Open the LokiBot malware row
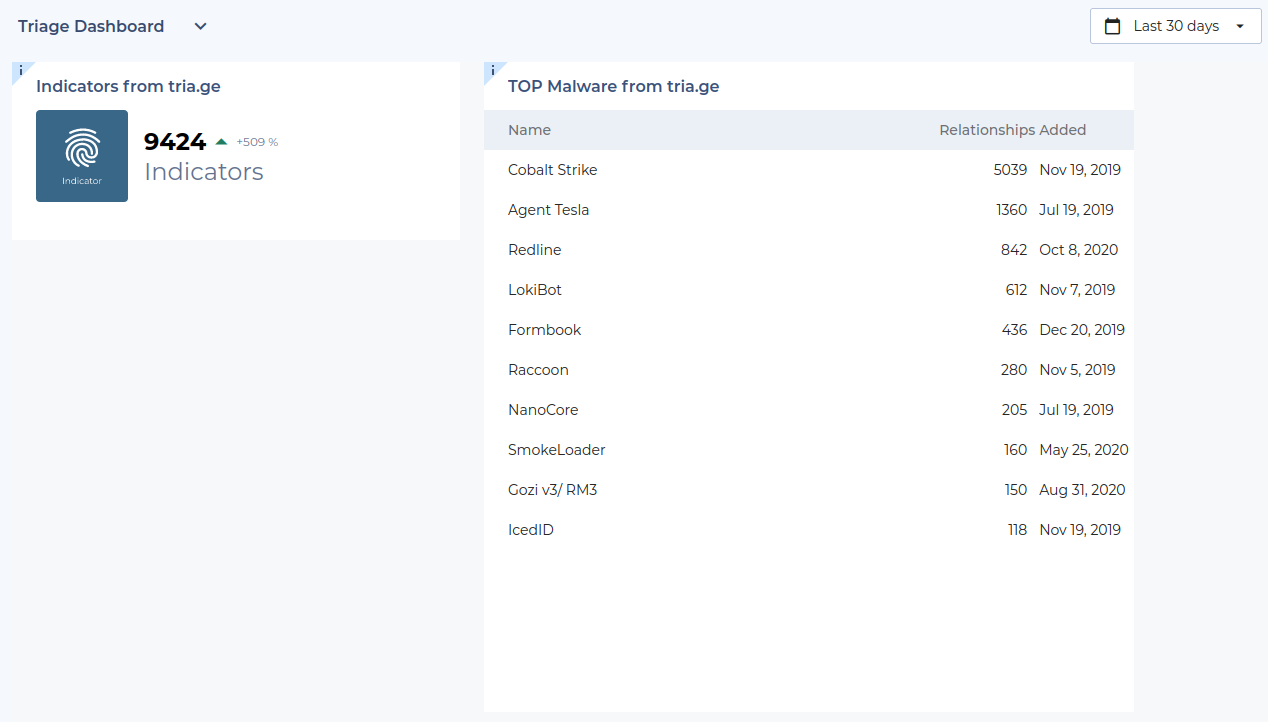Viewport: 1268px width, 722px height. [809, 290]
